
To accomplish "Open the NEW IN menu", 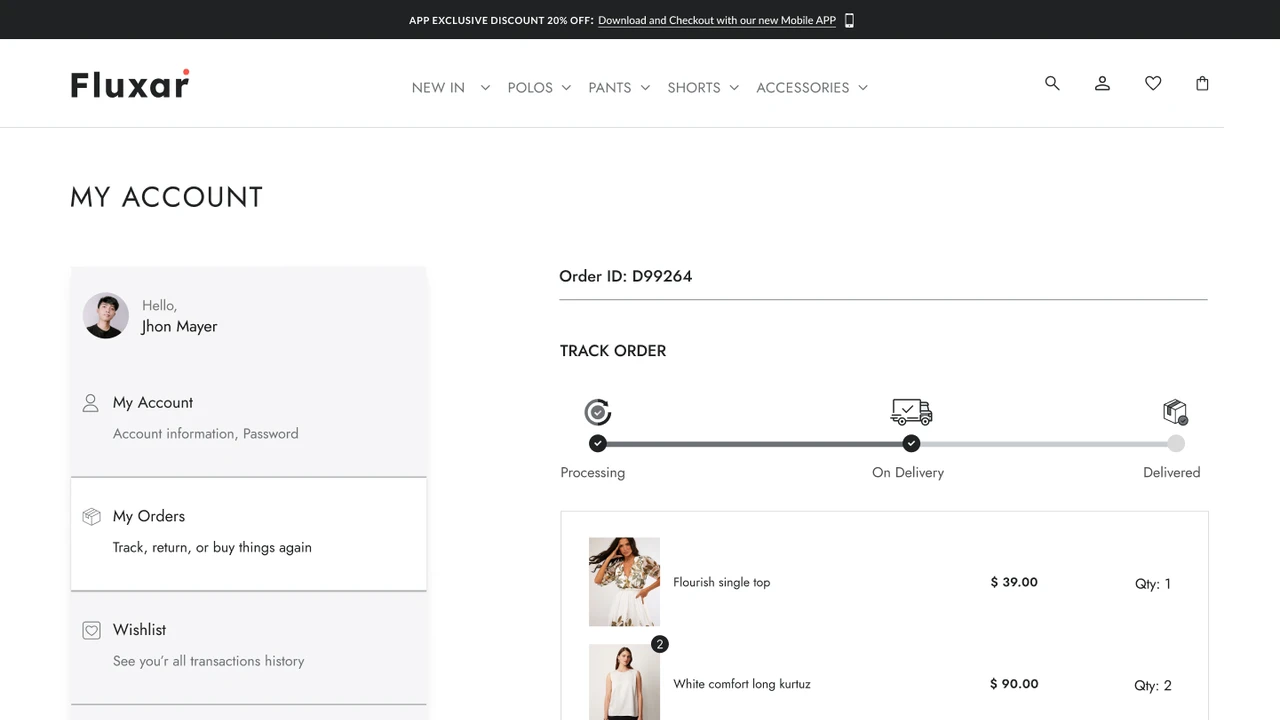I will click(438, 88).
